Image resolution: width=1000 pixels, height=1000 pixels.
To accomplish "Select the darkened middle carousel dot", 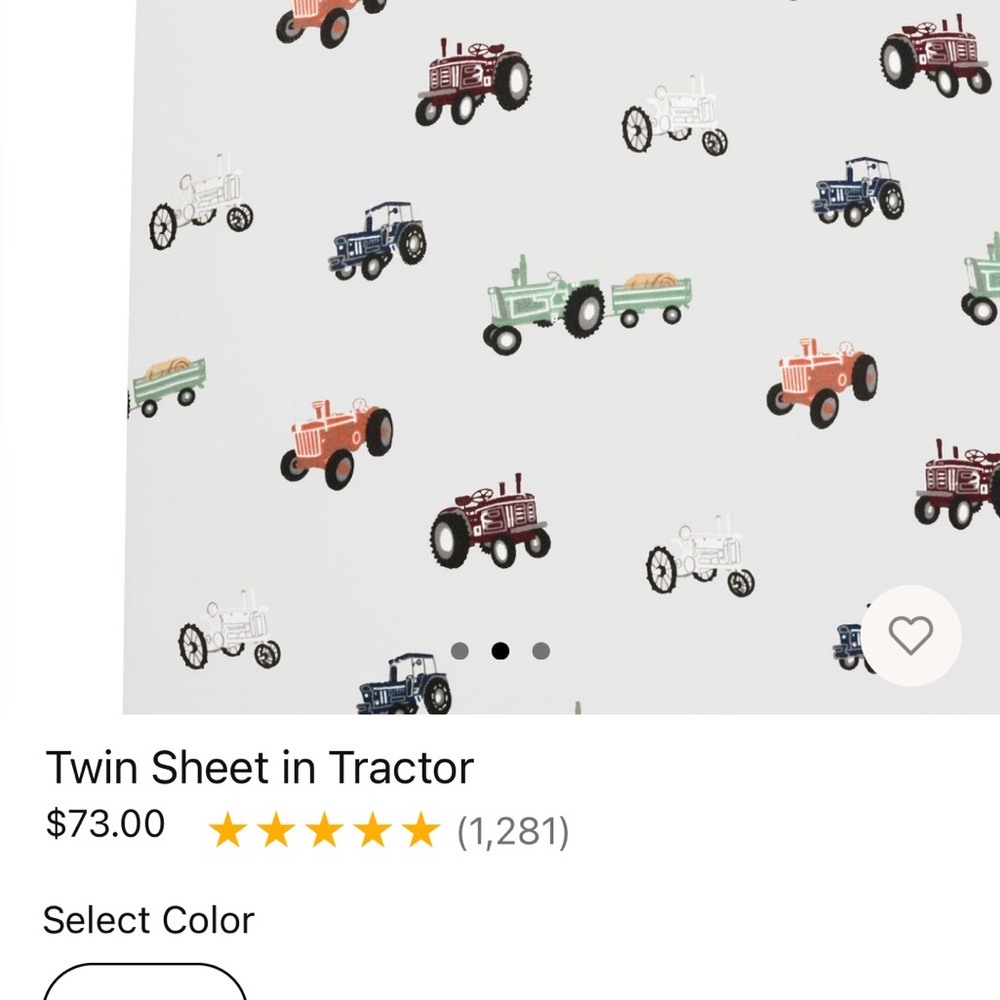I will coord(500,650).
